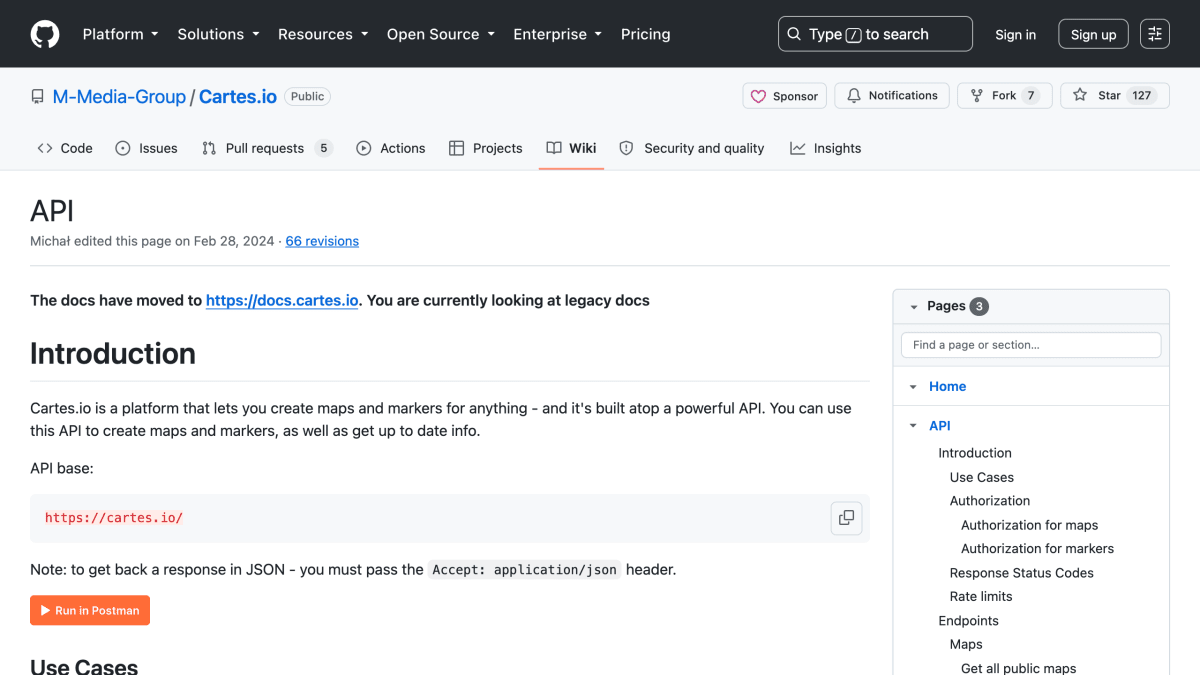The width and height of the screenshot is (1200, 675).
Task: Click the Projects table icon
Action: (456, 148)
